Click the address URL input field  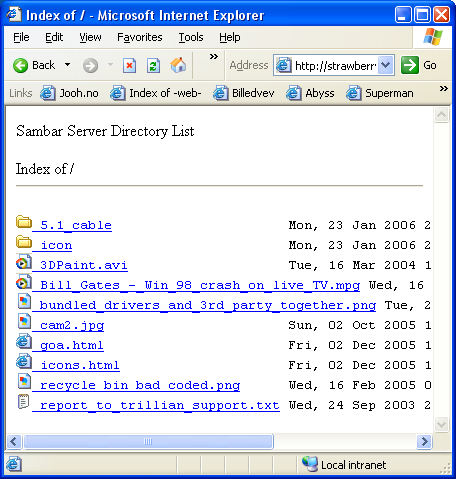(x=335, y=66)
